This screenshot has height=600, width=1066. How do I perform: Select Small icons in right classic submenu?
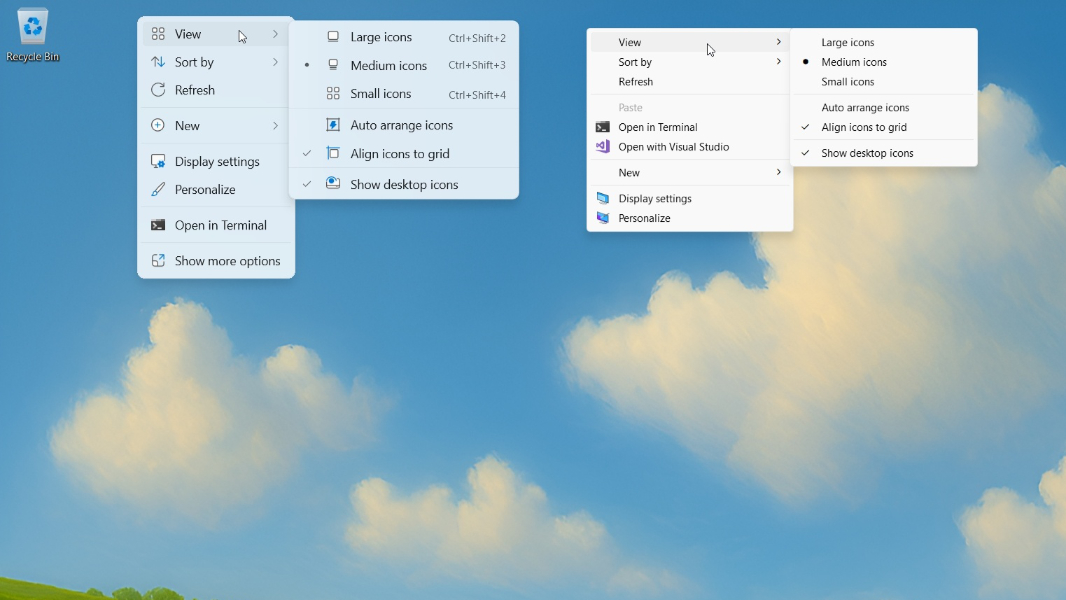click(884, 82)
